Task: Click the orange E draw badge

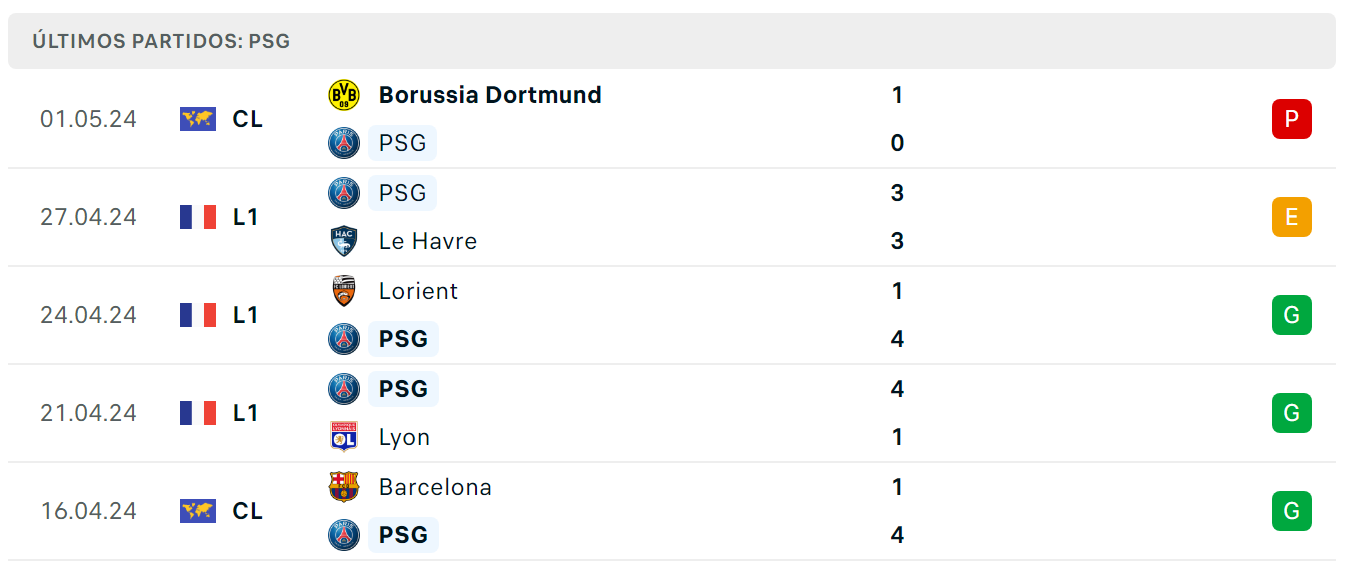Action: point(1292,217)
